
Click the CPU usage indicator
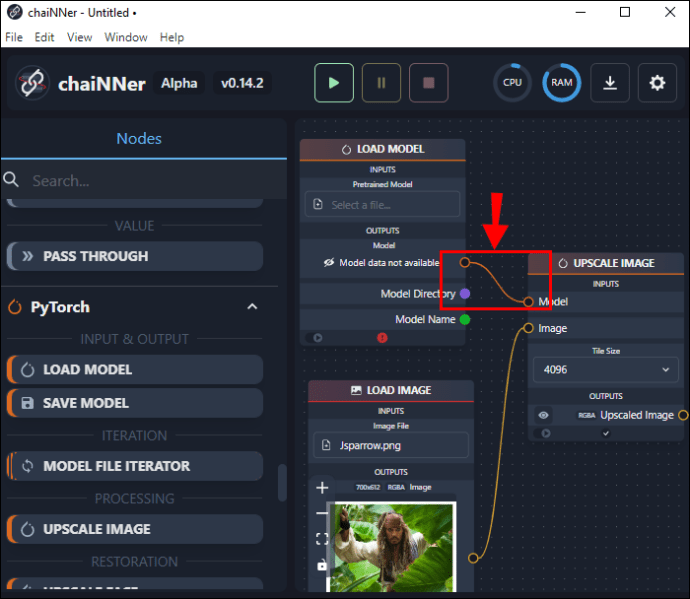pos(512,83)
